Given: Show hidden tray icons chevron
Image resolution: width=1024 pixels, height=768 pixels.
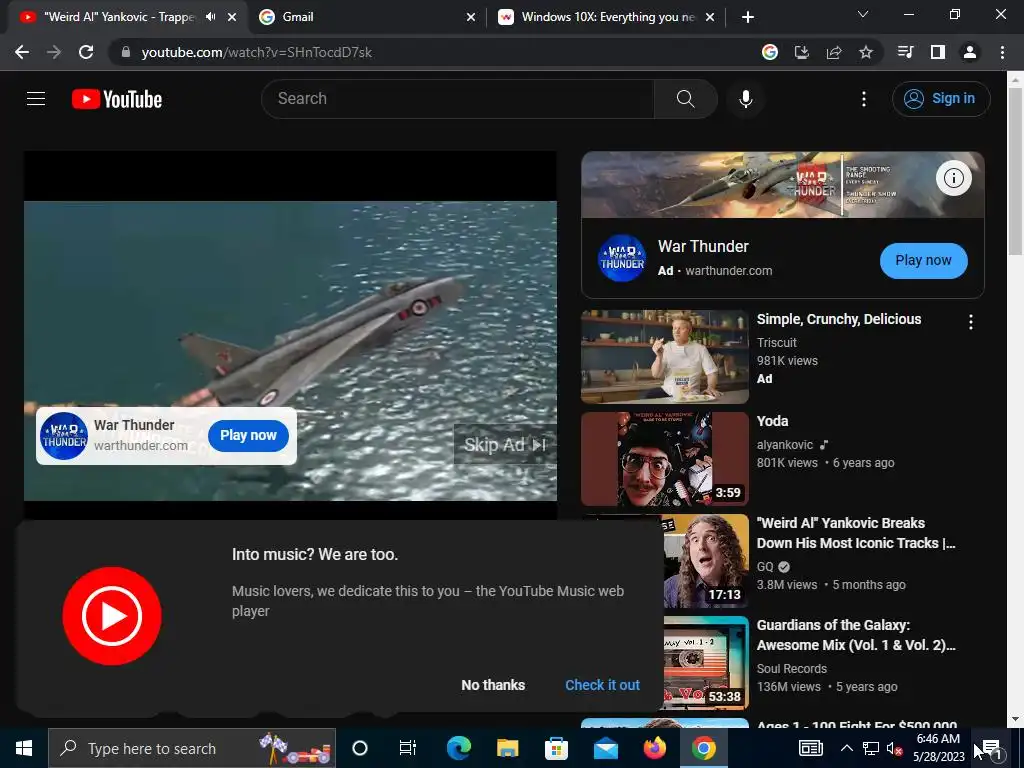Looking at the screenshot, I should click(846, 748).
